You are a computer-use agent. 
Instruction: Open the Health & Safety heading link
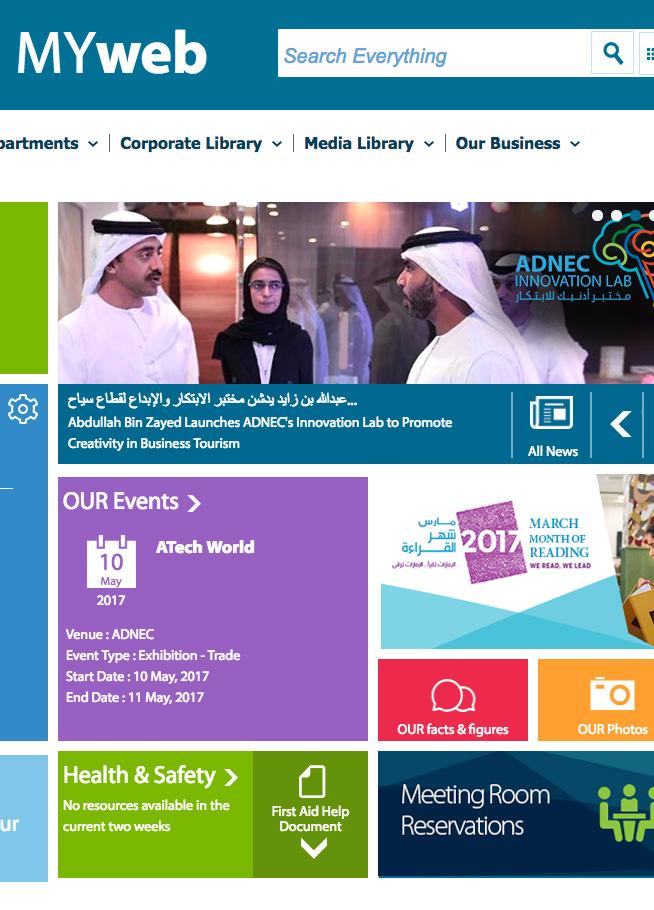point(139,775)
